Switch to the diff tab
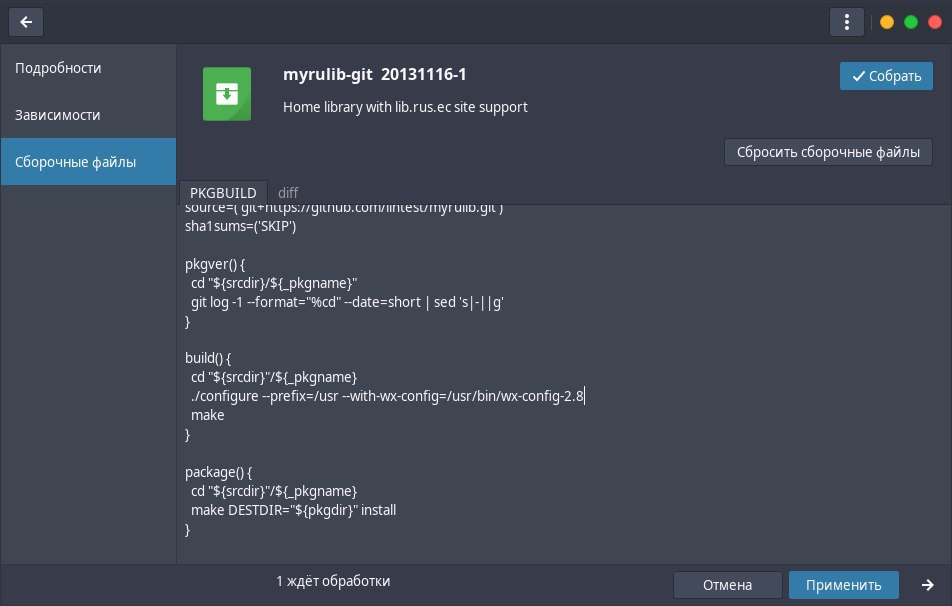 click(x=288, y=192)
